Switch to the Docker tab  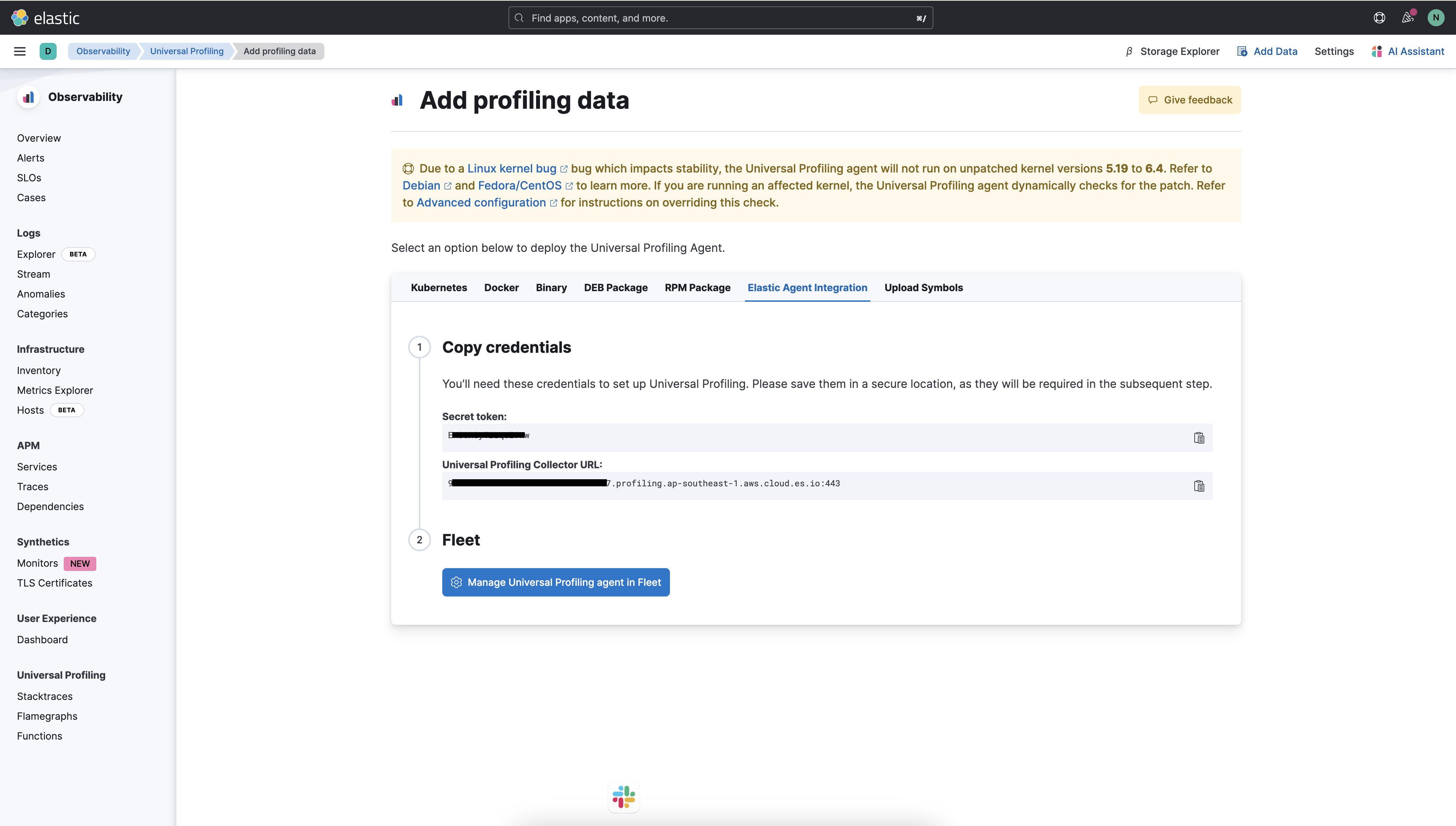(501, 288)
